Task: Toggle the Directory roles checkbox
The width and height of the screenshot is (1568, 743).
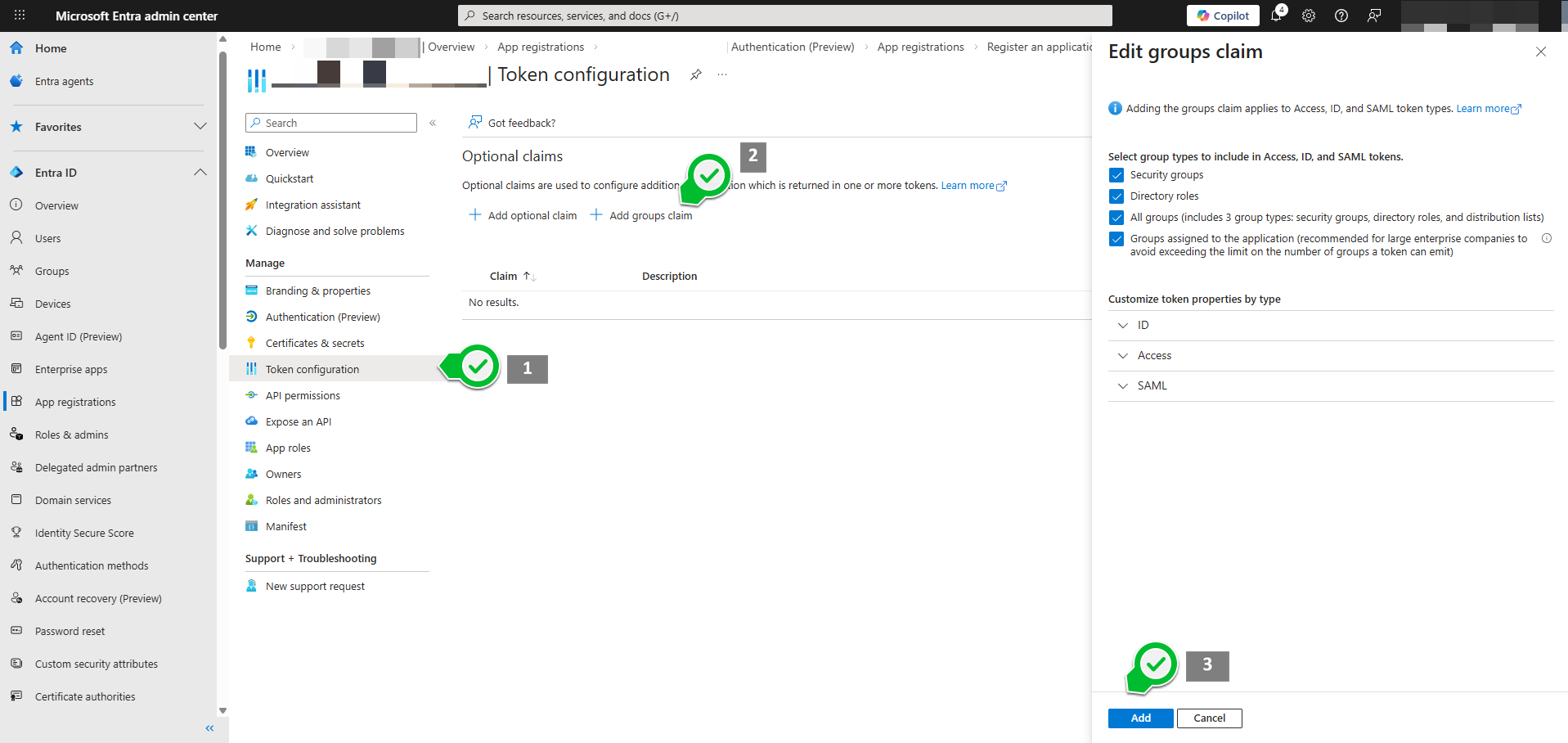Action: pyautogui.click(x=1116, y=196)
